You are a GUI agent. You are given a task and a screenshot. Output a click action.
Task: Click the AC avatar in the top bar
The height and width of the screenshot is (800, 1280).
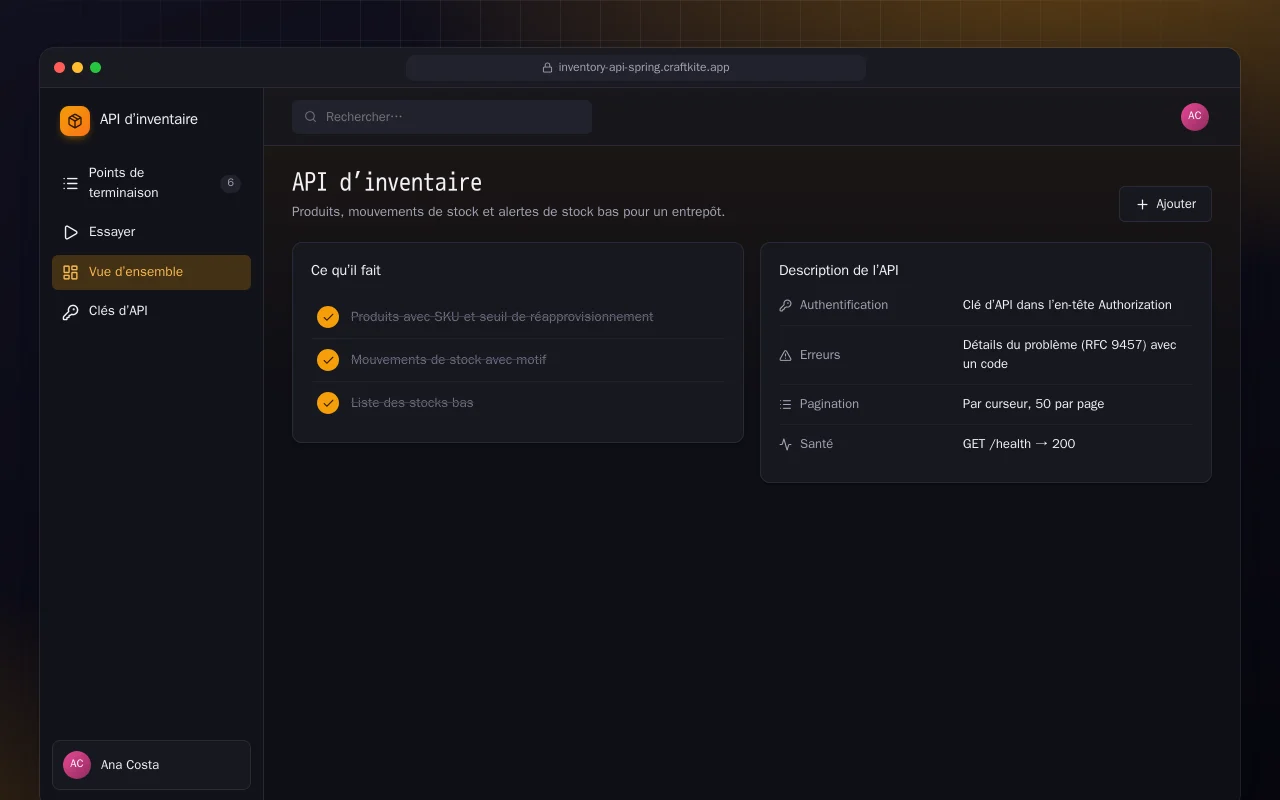coord(1195,117)
